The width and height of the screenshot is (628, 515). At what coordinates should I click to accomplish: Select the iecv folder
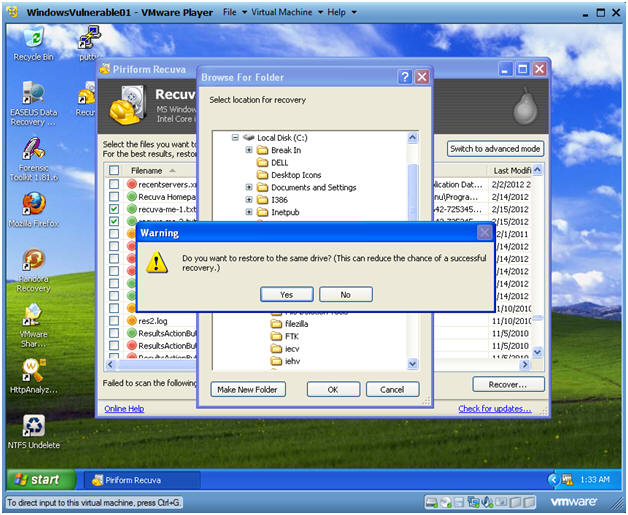[x=285, y=348]
